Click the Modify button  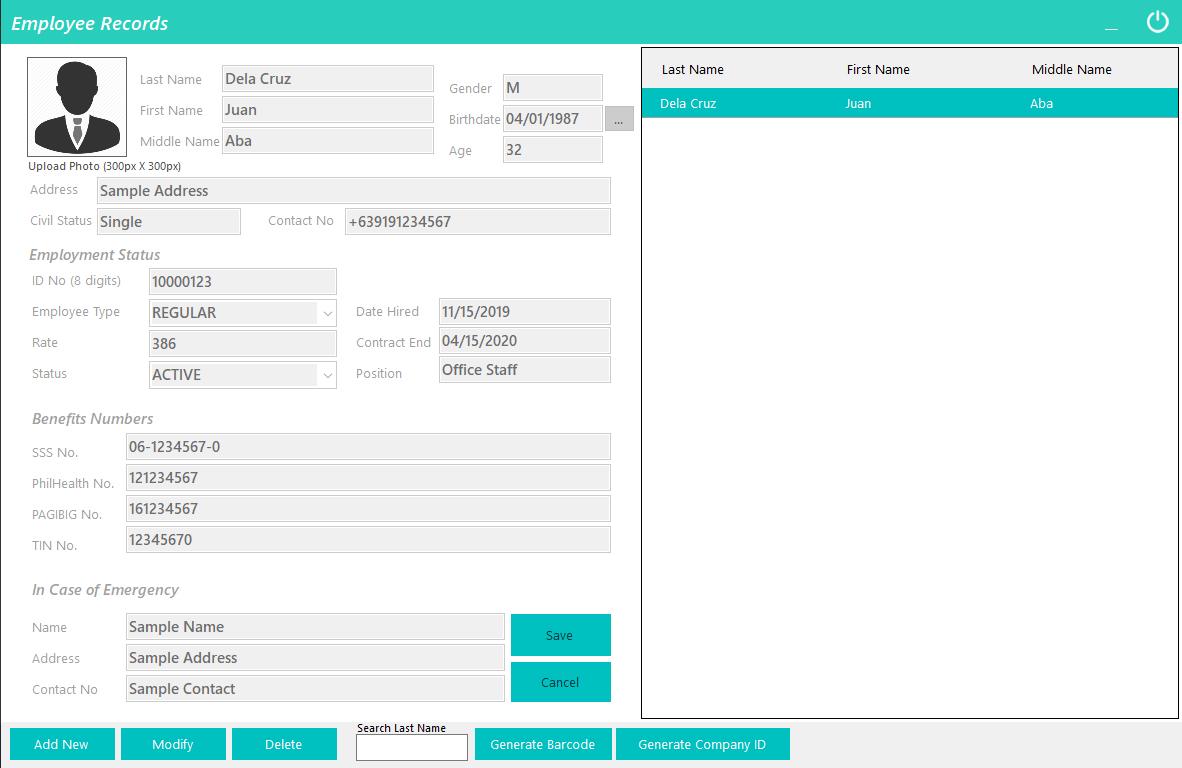click(172, 744)
